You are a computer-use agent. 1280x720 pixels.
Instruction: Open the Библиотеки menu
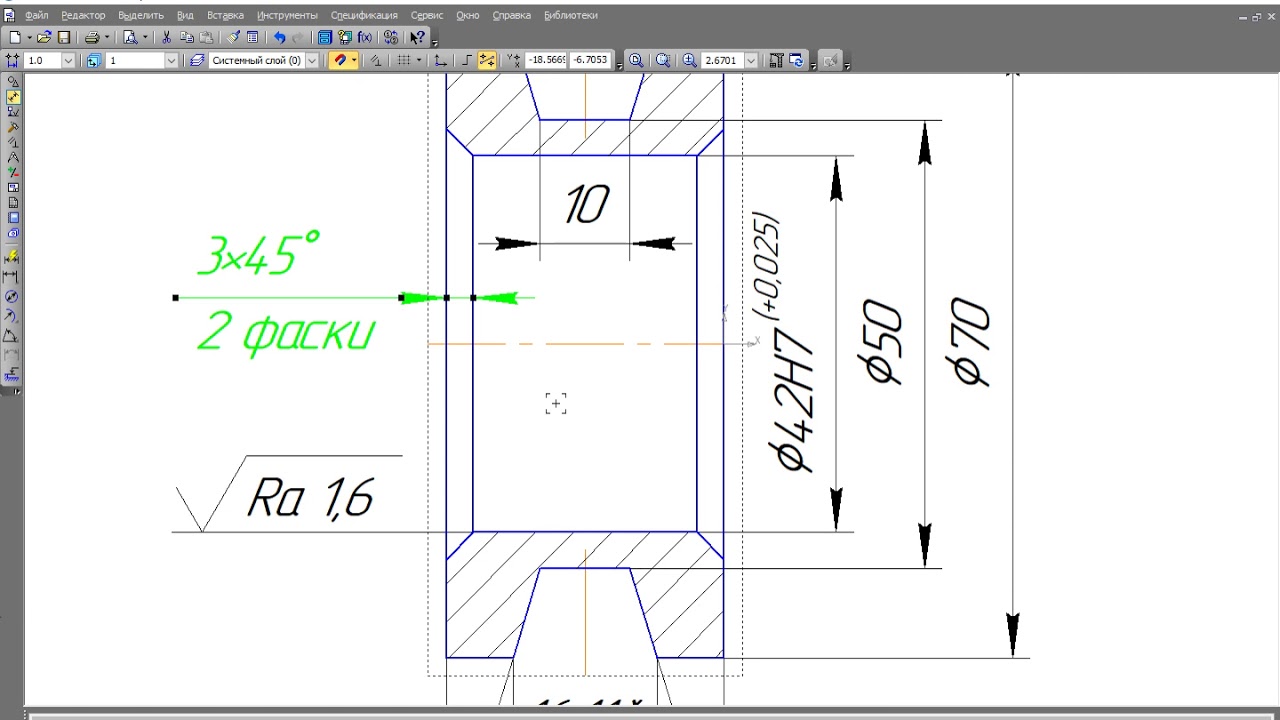(x=571, y=15)
